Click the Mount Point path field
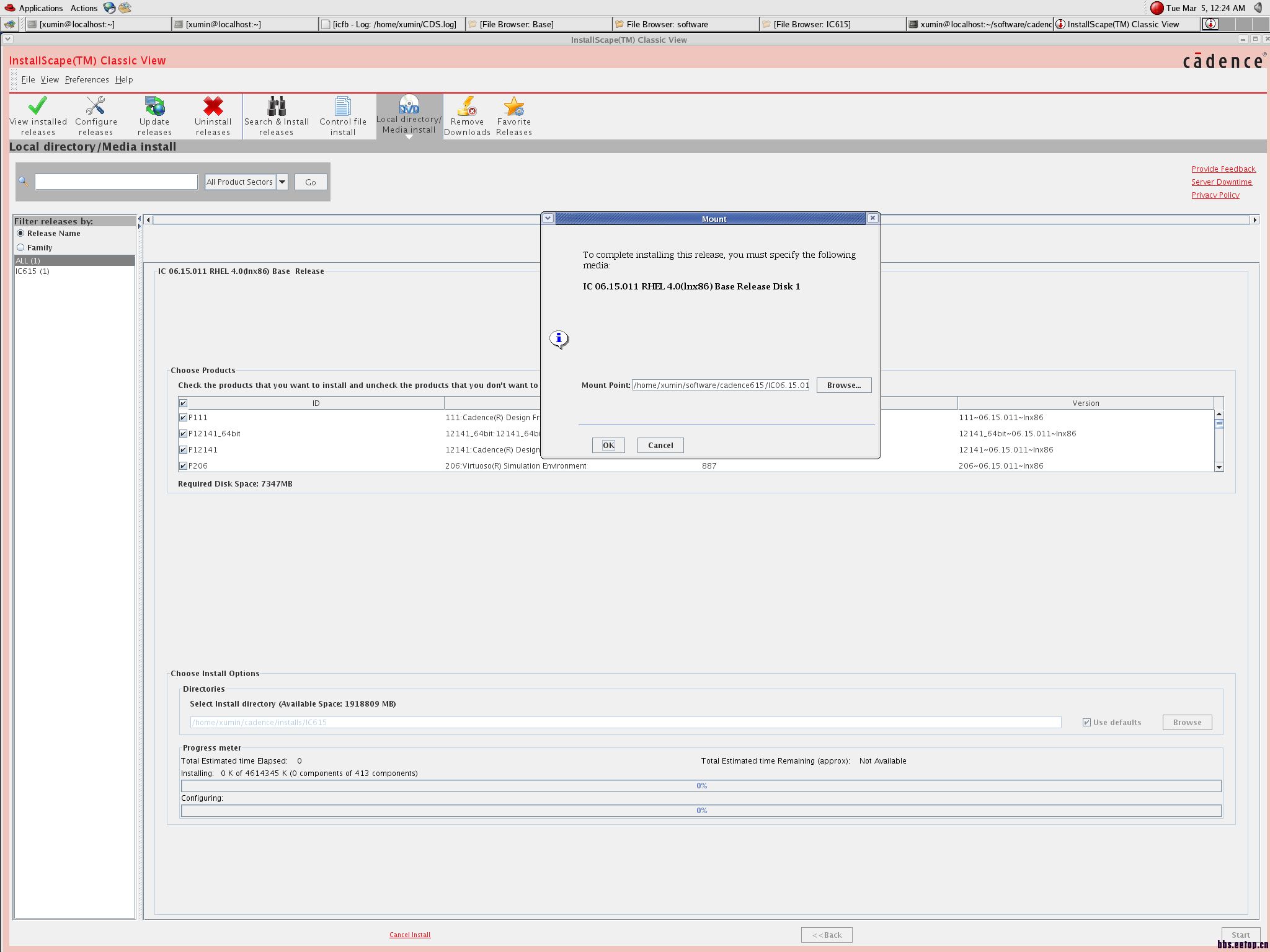Image resolution: width=1270 pixels, height=952 pixels. (x=721, y=386)
